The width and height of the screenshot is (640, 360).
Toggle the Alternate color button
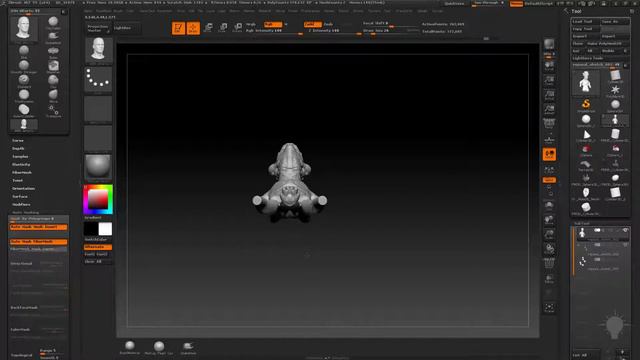[x=98, y=247]
